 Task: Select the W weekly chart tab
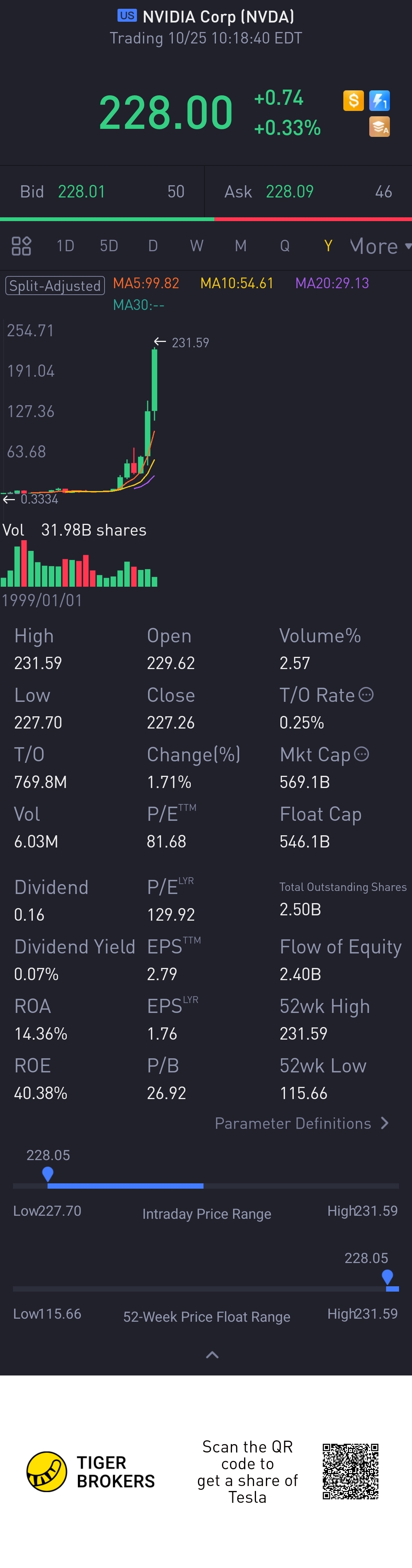(196, 246)
